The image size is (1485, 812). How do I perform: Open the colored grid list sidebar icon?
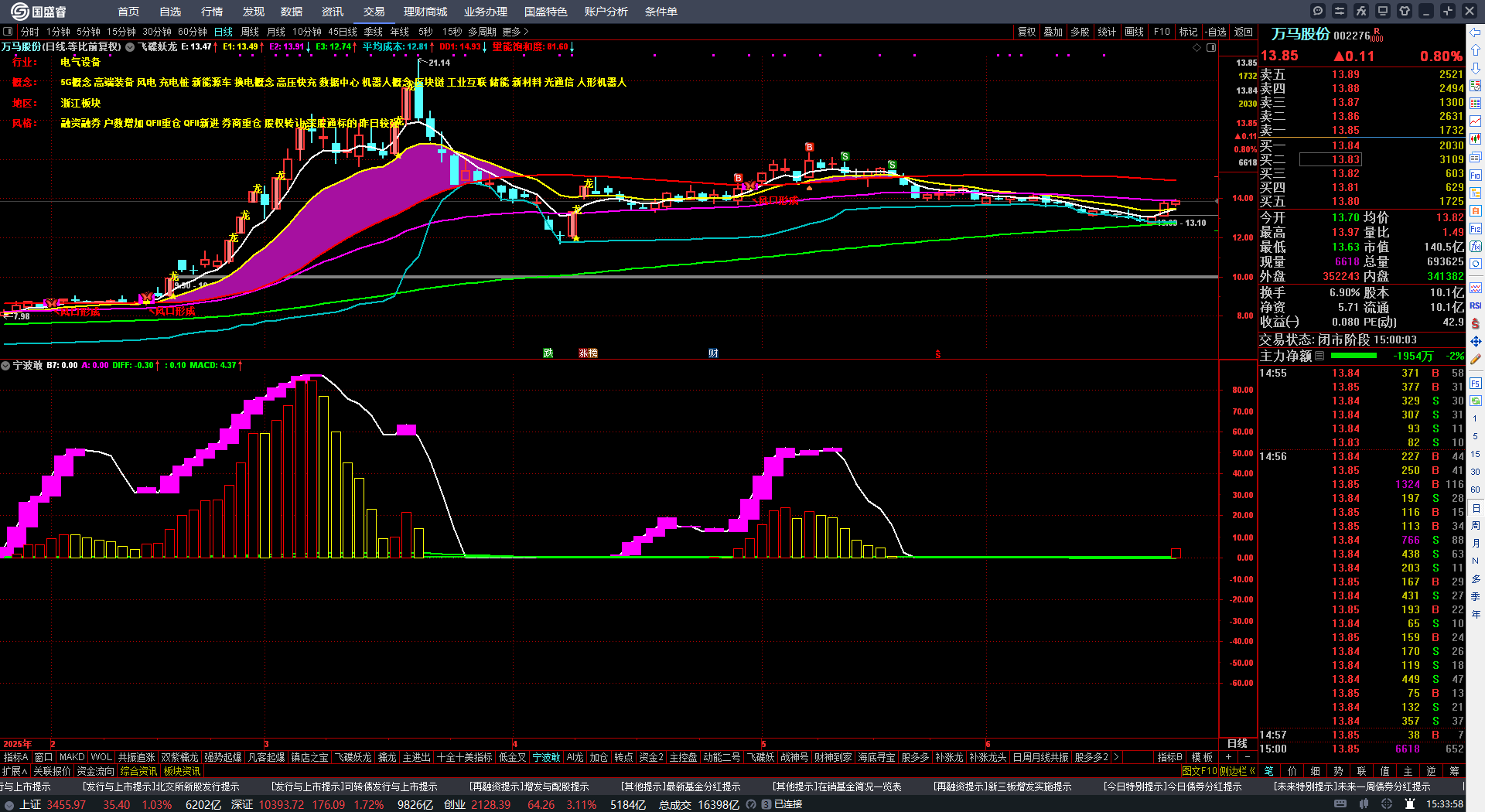point(1476,104)
